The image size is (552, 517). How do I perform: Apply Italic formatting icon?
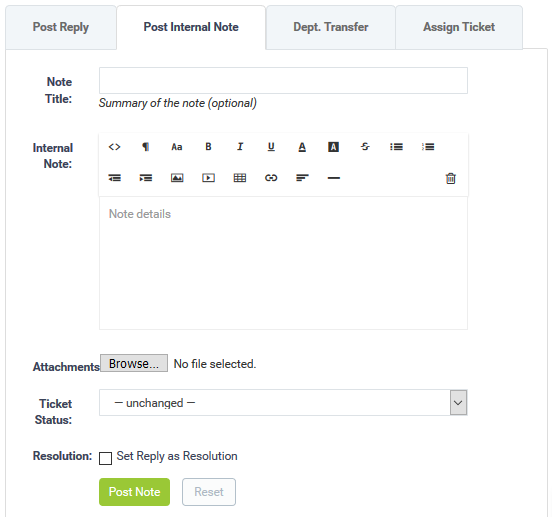pyautogui.click(x=240, y=147)
